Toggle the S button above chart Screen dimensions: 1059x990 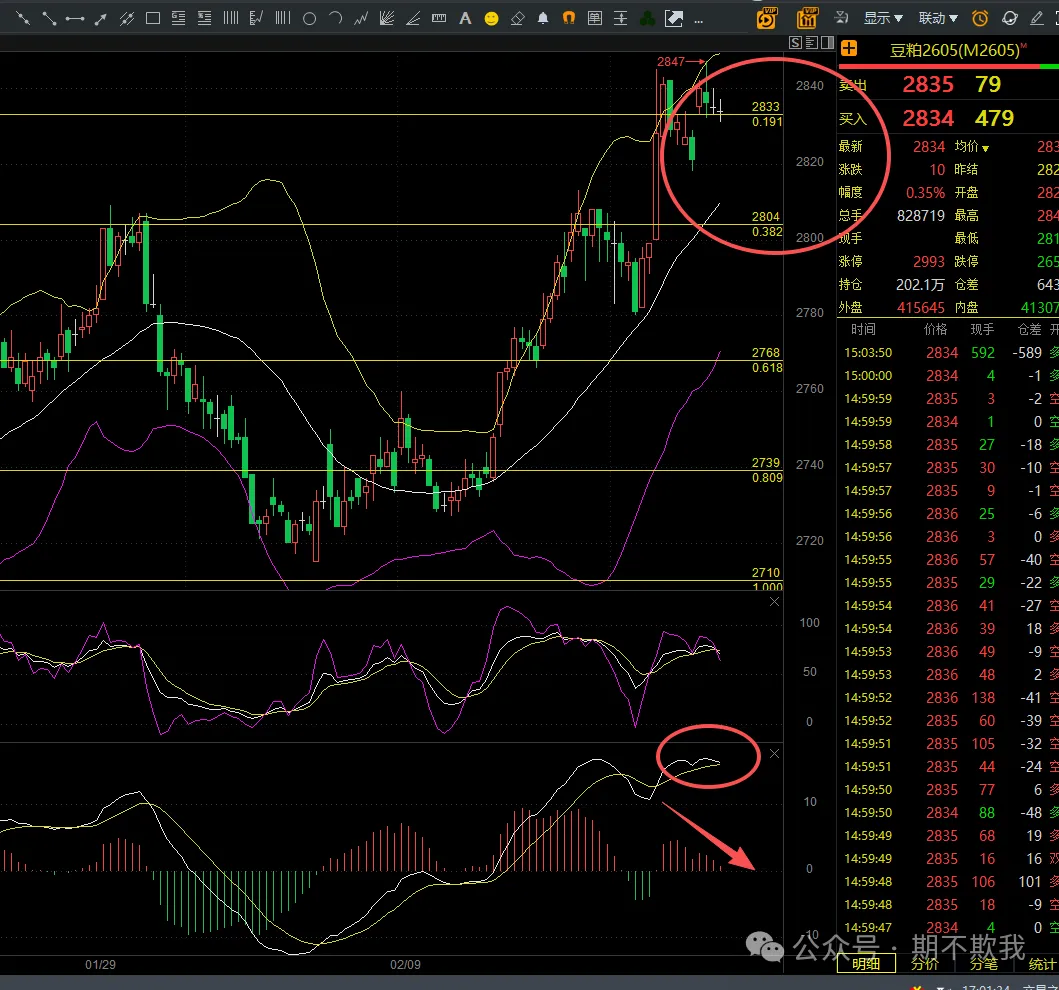pos(795,43)
